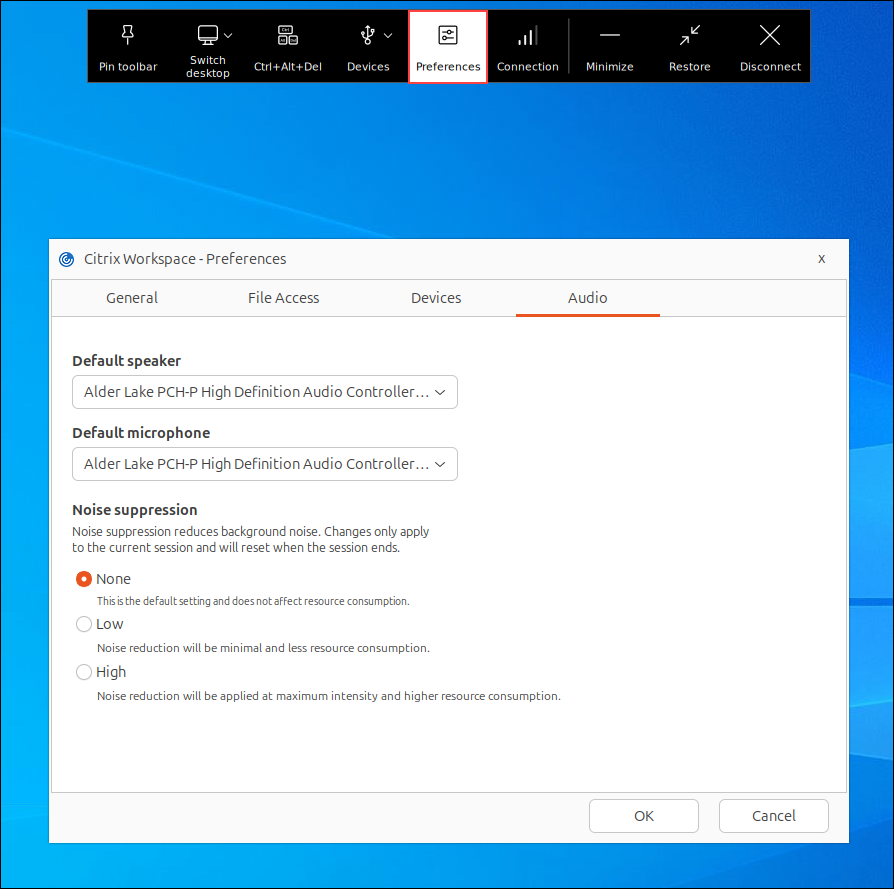Image resolution: width=894 pixels, height=889 pixels.
Task: Switch to the General tab
Action: [x=132, y=298]
